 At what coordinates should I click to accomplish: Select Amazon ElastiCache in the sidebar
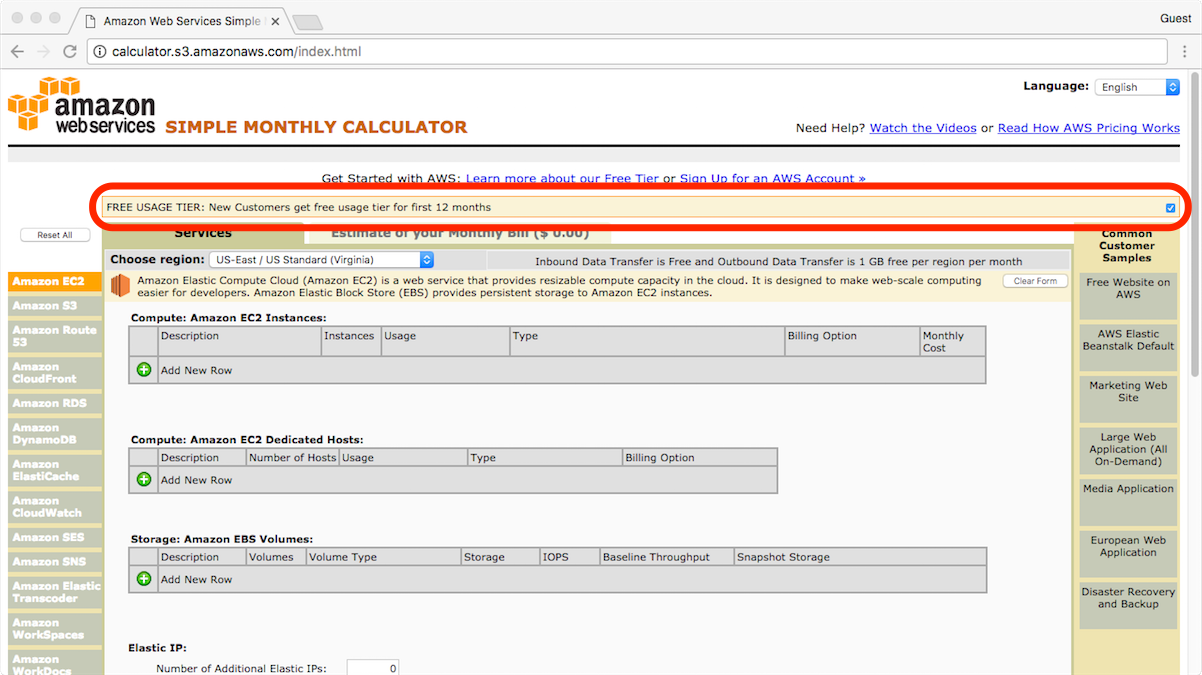tap(55, 470)
